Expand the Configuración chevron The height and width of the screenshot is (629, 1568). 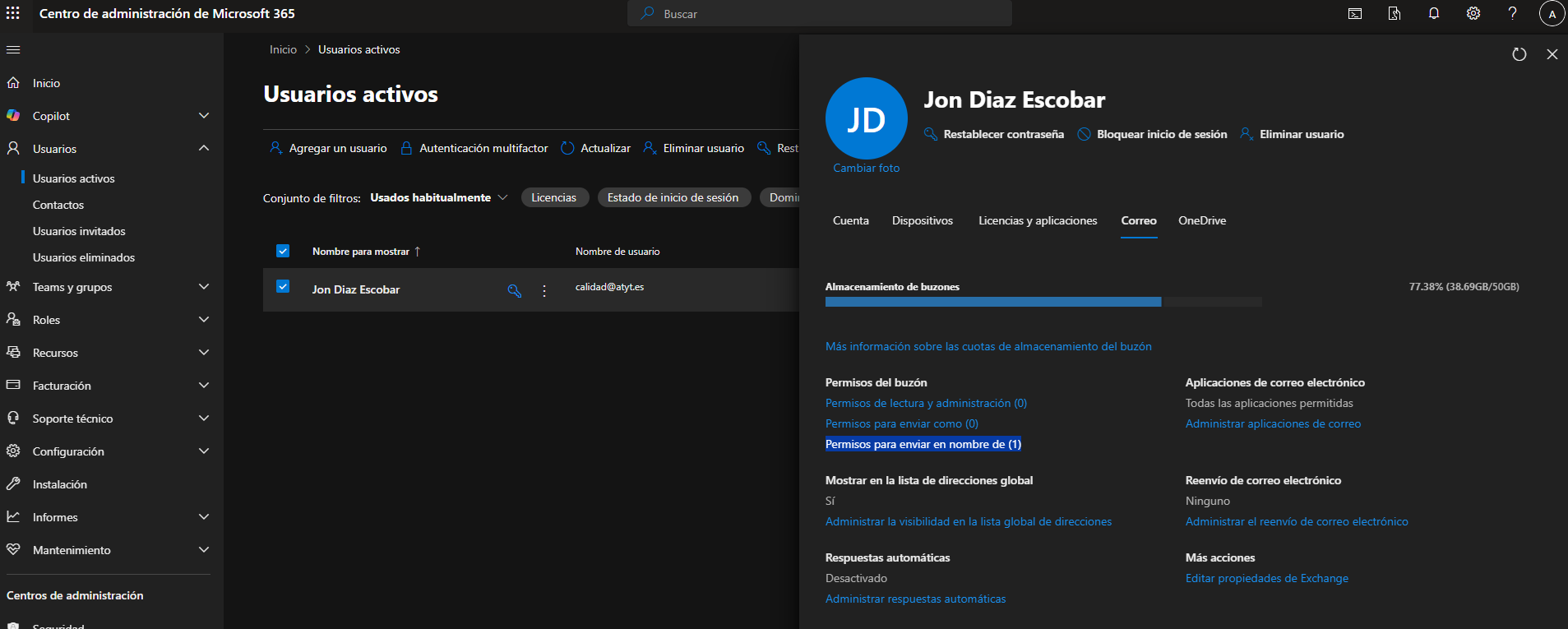click(204, 451)
